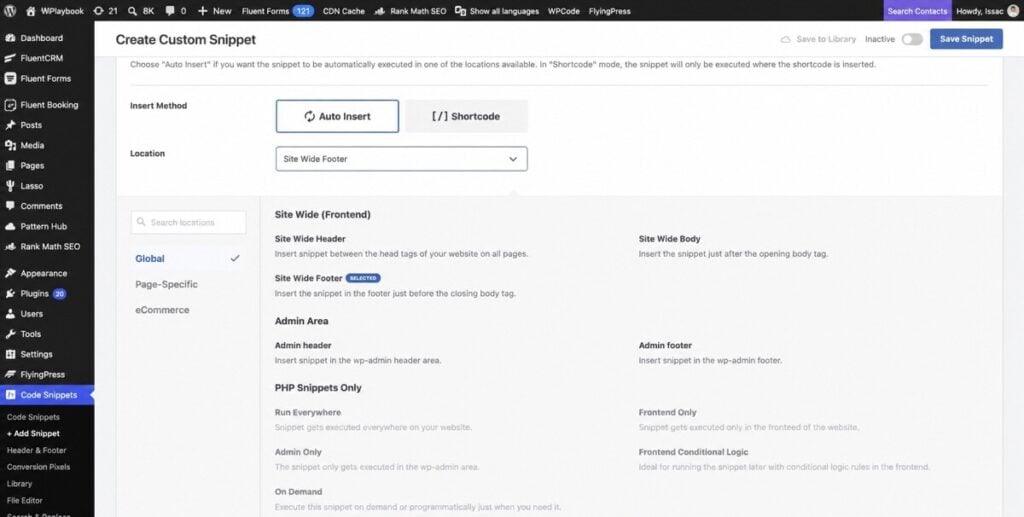Open the Header & Footer submenu link

coord(37,450)
